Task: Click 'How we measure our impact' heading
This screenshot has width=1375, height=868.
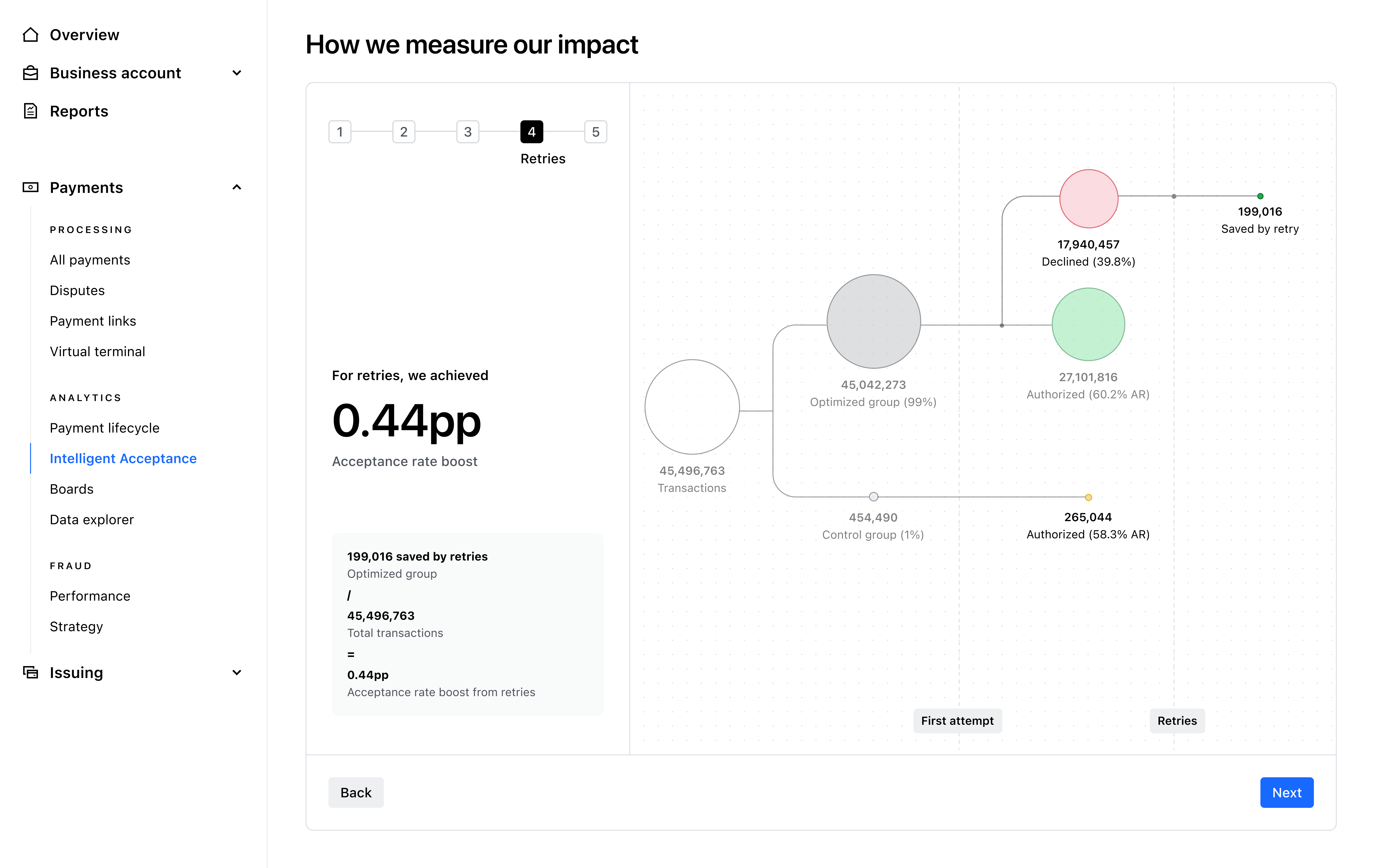Action: [472, 45]
